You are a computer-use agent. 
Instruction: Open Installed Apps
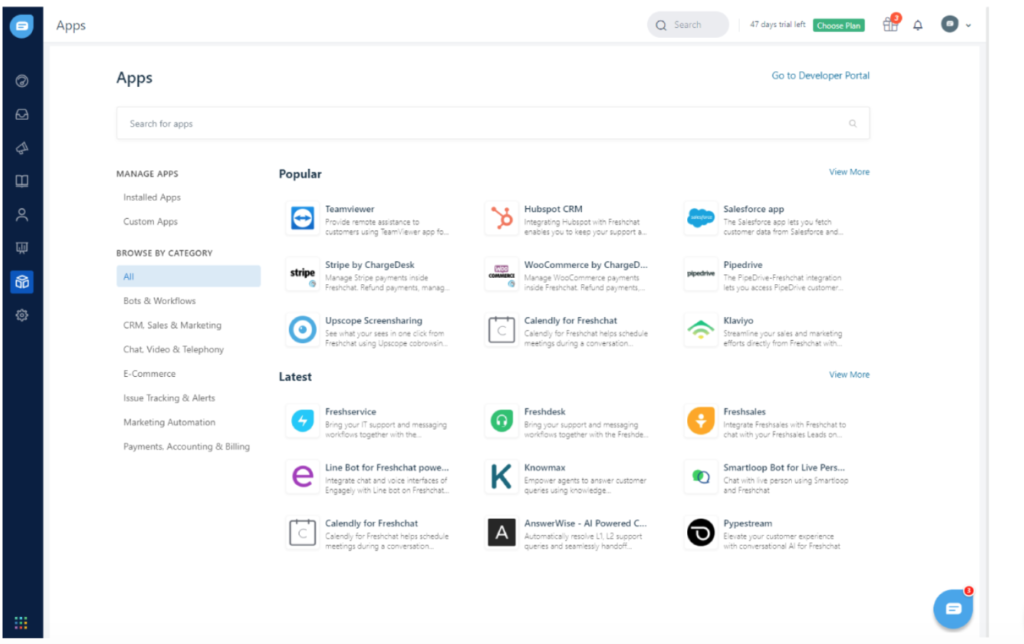[x=152, y=197]
